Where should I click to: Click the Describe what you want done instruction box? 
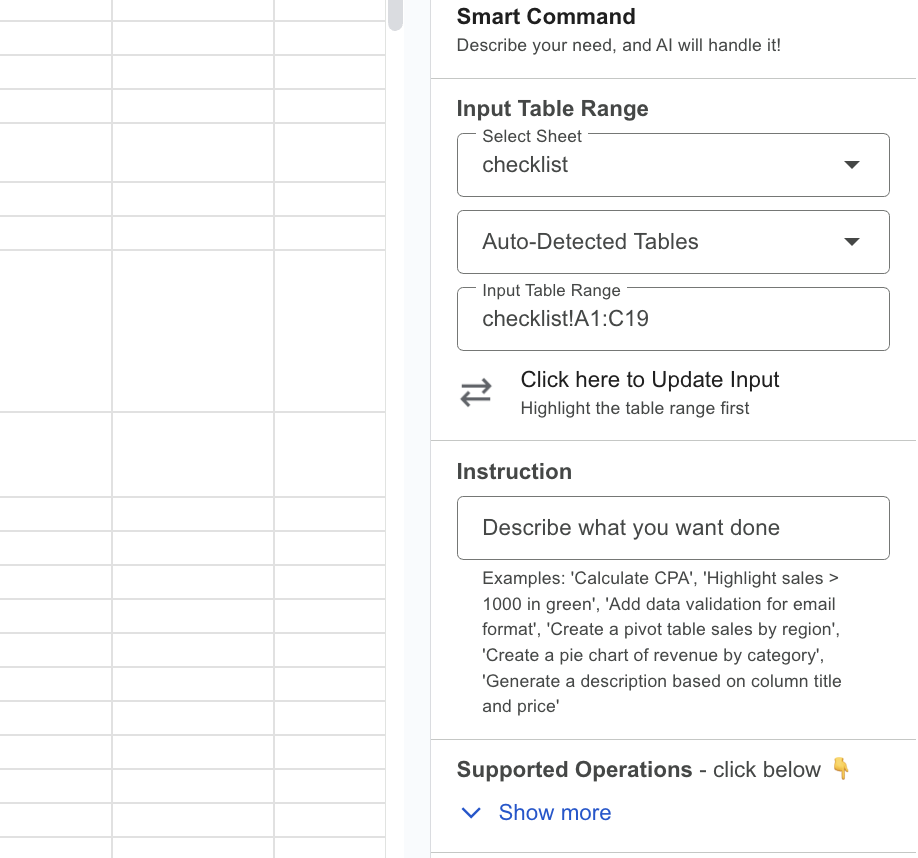point(672,528)
